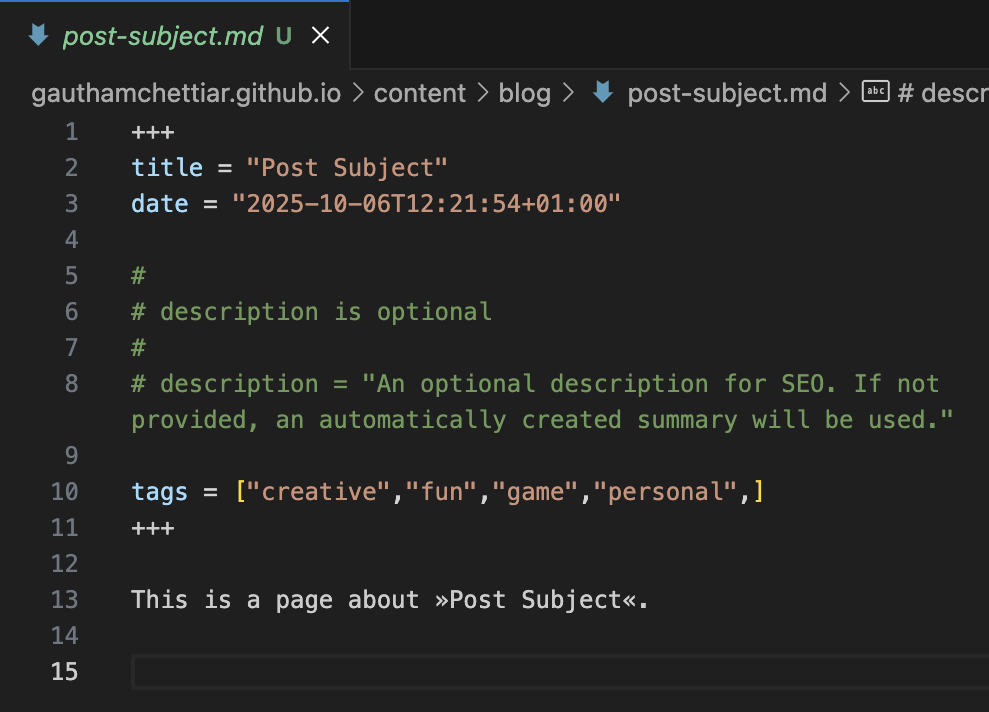Click the abc symbol icon in the breadcrumb
The width and height of the screenshot is (989, 712).
click(x=876, y=91)
